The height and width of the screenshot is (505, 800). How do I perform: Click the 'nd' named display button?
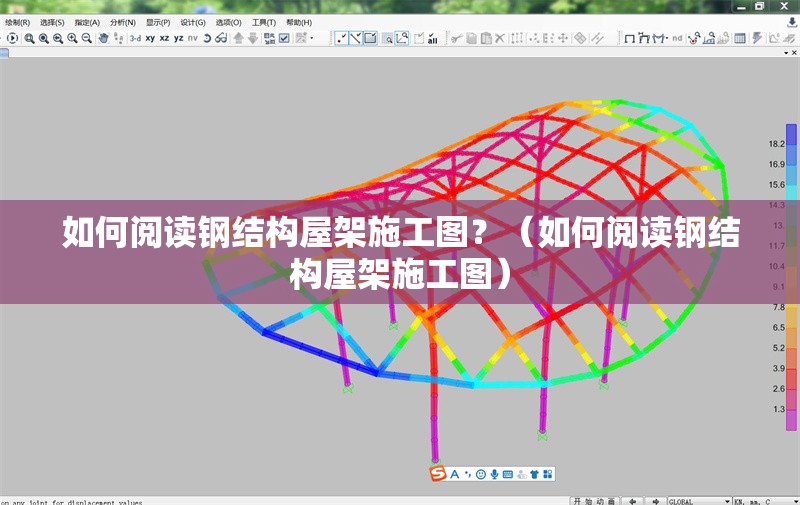click(677, 38)
